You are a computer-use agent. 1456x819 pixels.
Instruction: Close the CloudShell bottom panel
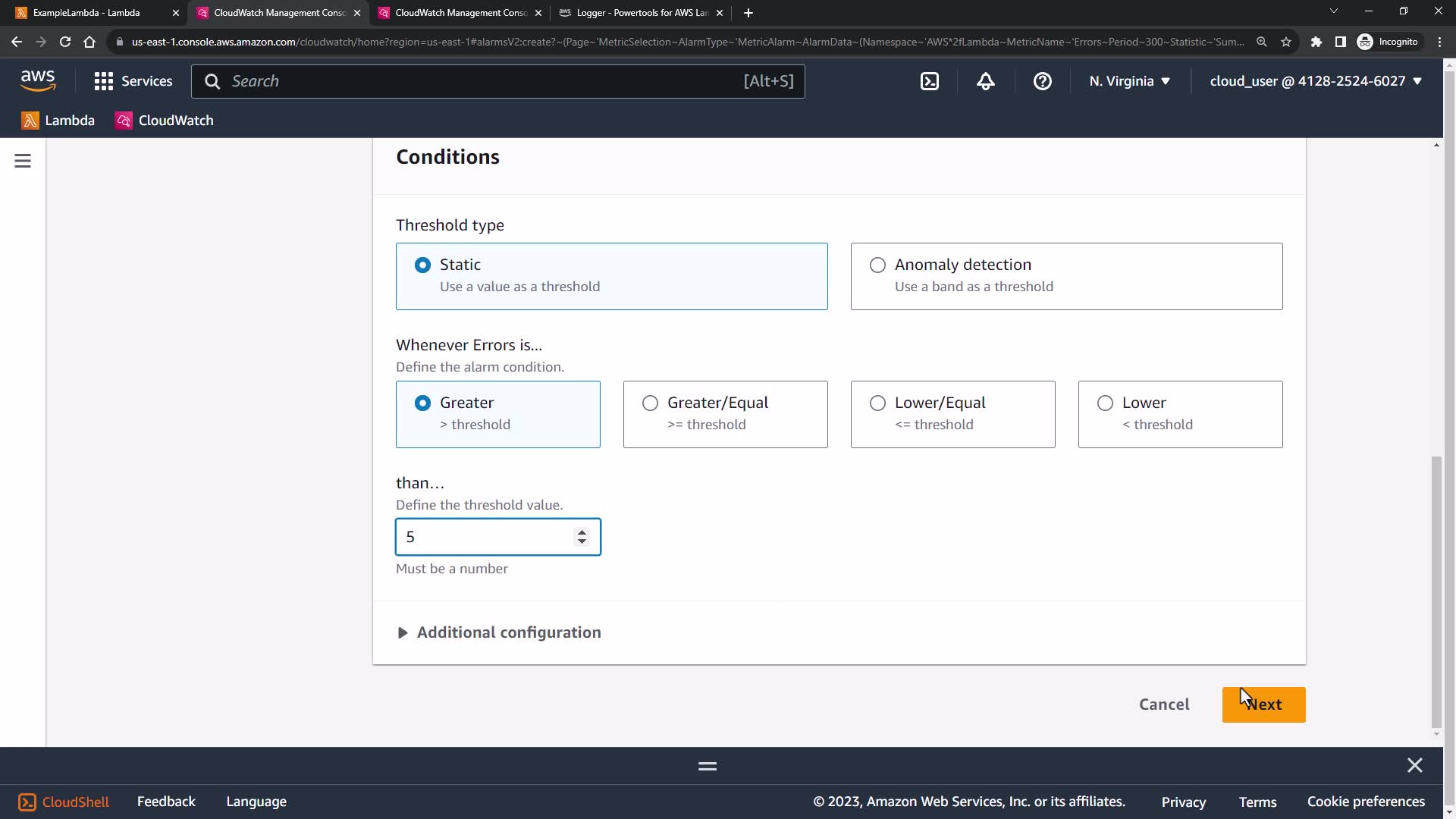(x=1414, y=765)
